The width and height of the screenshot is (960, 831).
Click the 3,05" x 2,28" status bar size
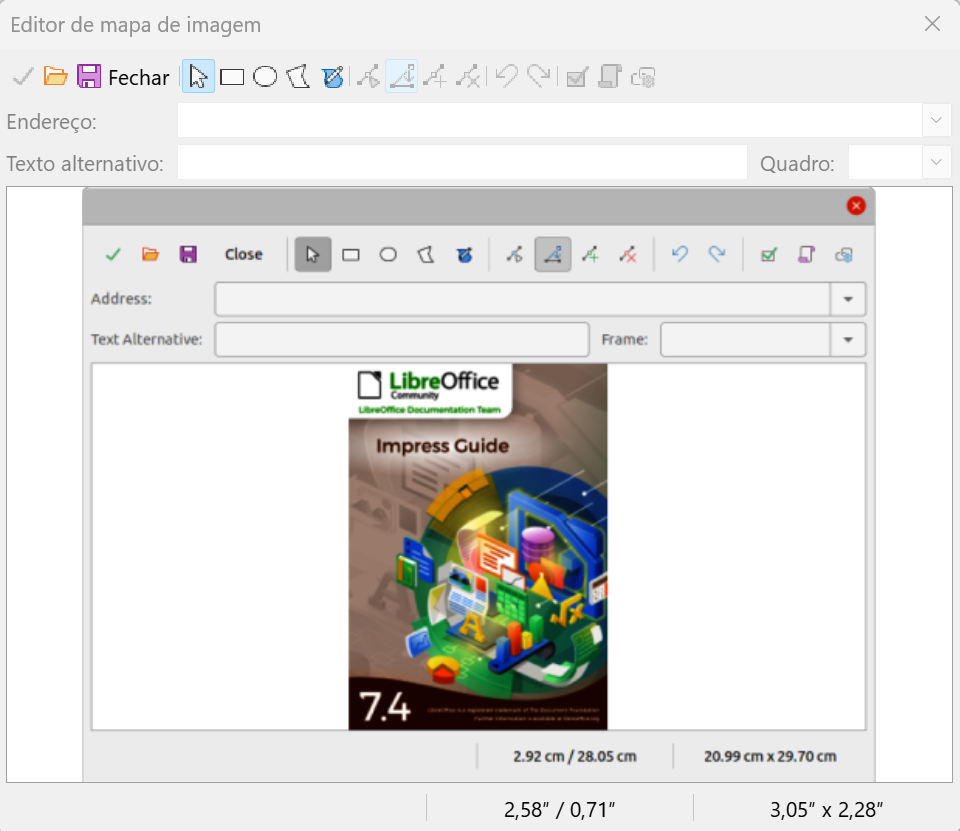(x=827, y=810)
